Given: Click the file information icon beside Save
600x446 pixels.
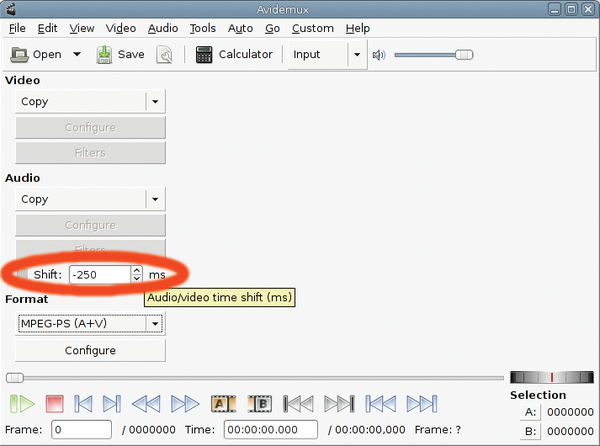Looking at the screenshot, I should [x=165, y=54].
